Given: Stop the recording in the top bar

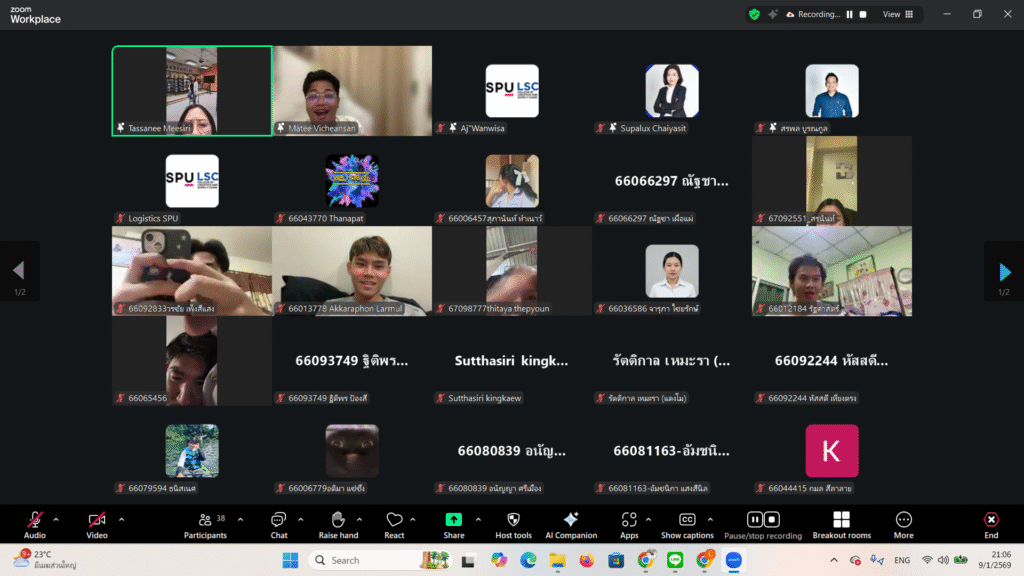Looking at the screenshot, I should pyautogui.click(x=863, y=14).
